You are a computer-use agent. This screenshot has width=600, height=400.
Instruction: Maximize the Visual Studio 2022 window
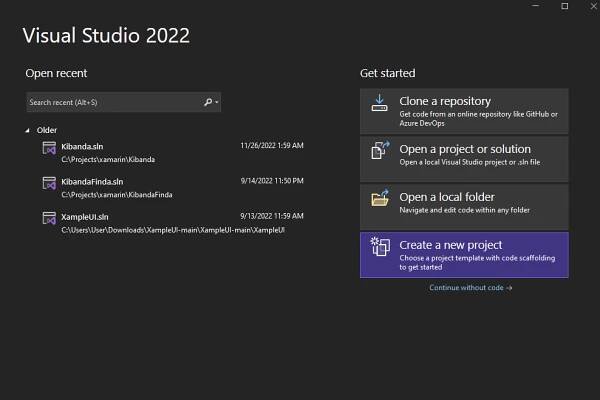(564, 6)
